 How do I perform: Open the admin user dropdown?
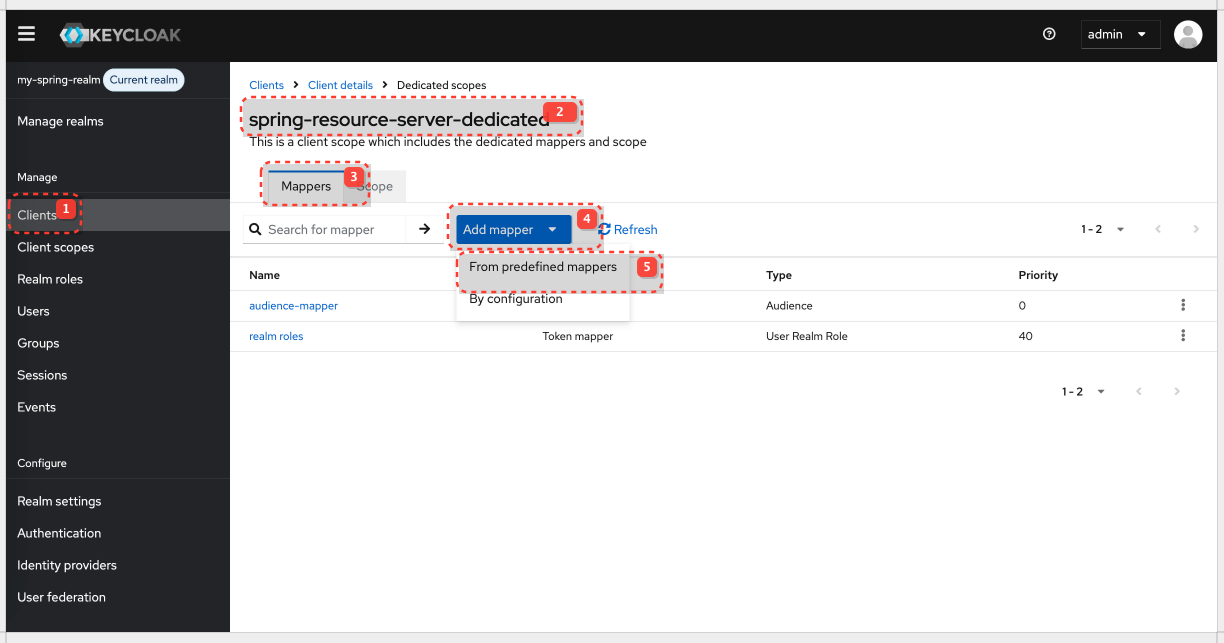point(1120,33)
